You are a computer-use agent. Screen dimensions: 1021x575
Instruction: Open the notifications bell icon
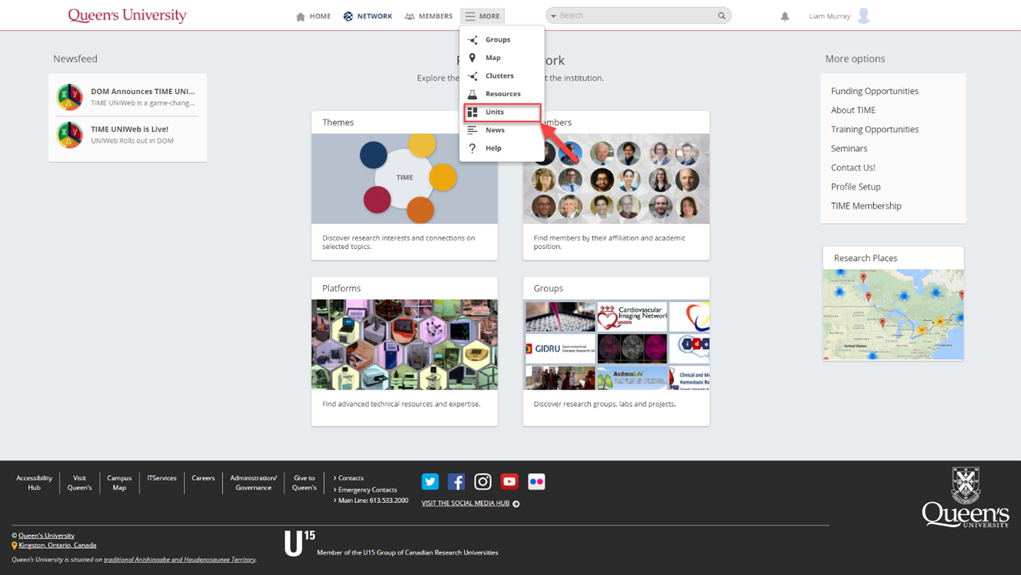pos(785,16)
